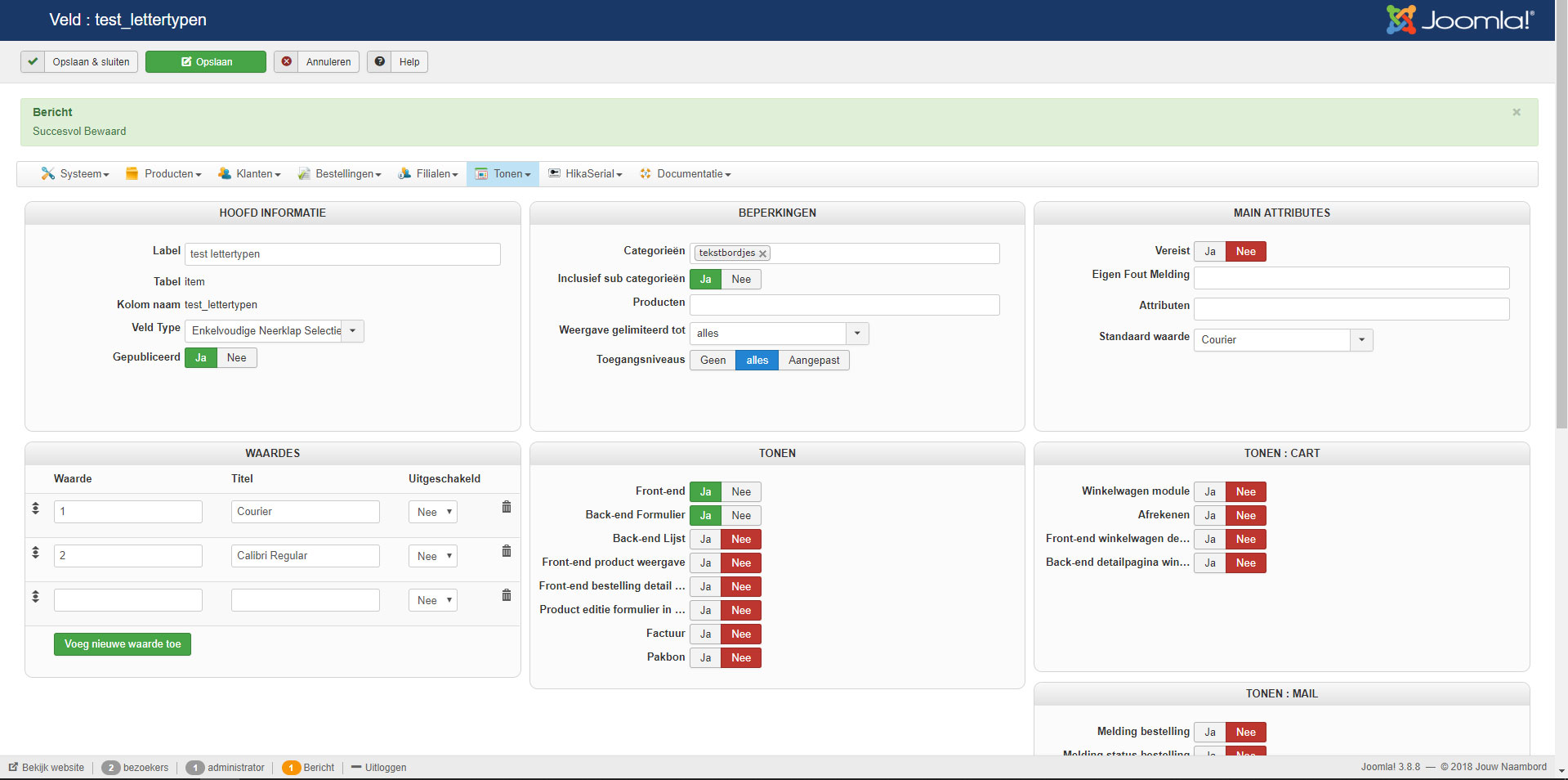
Task: Enable Afrekenen display with Ja
Action: (1210, 515)
